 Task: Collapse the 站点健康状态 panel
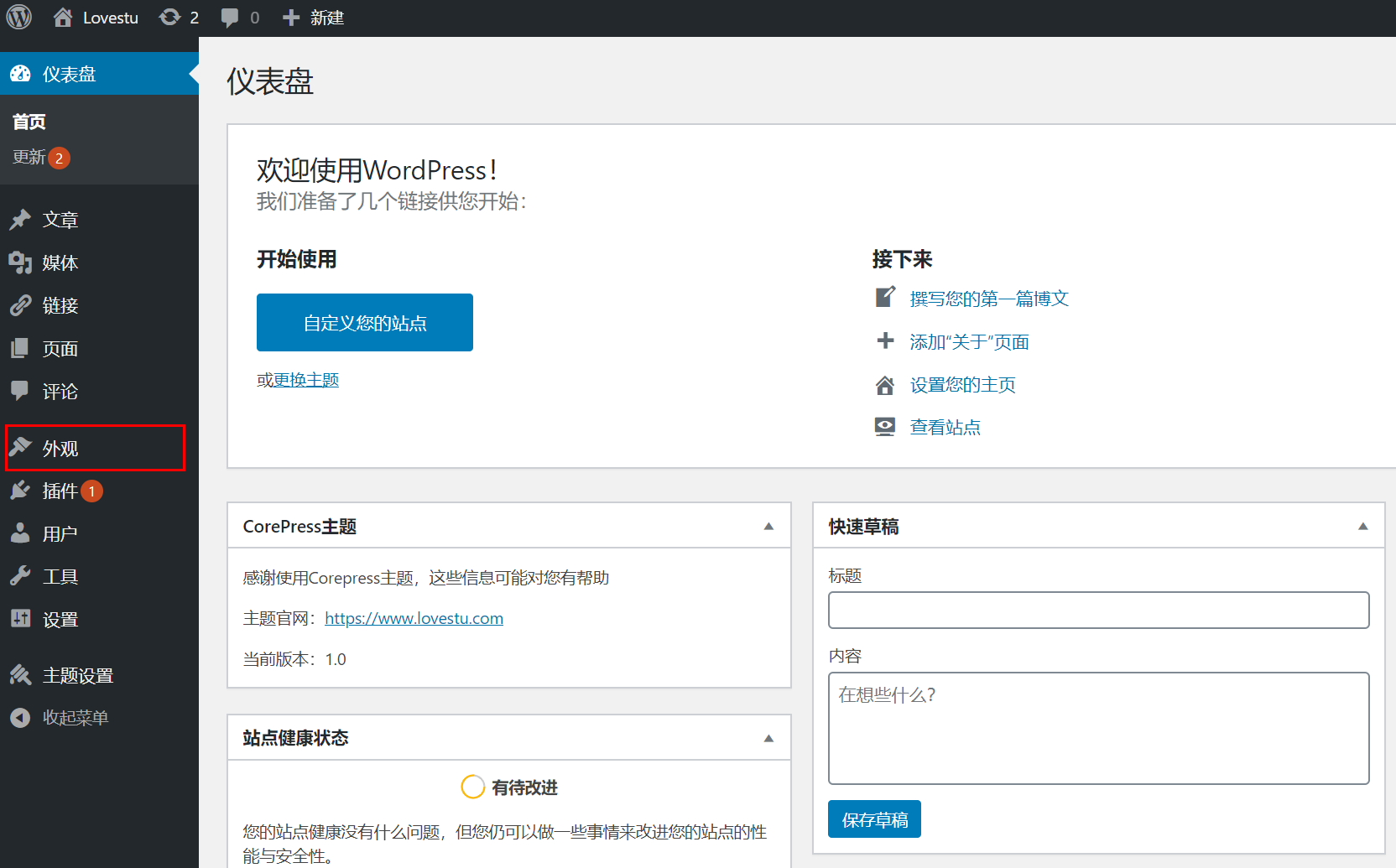click(x=768, y=739)
